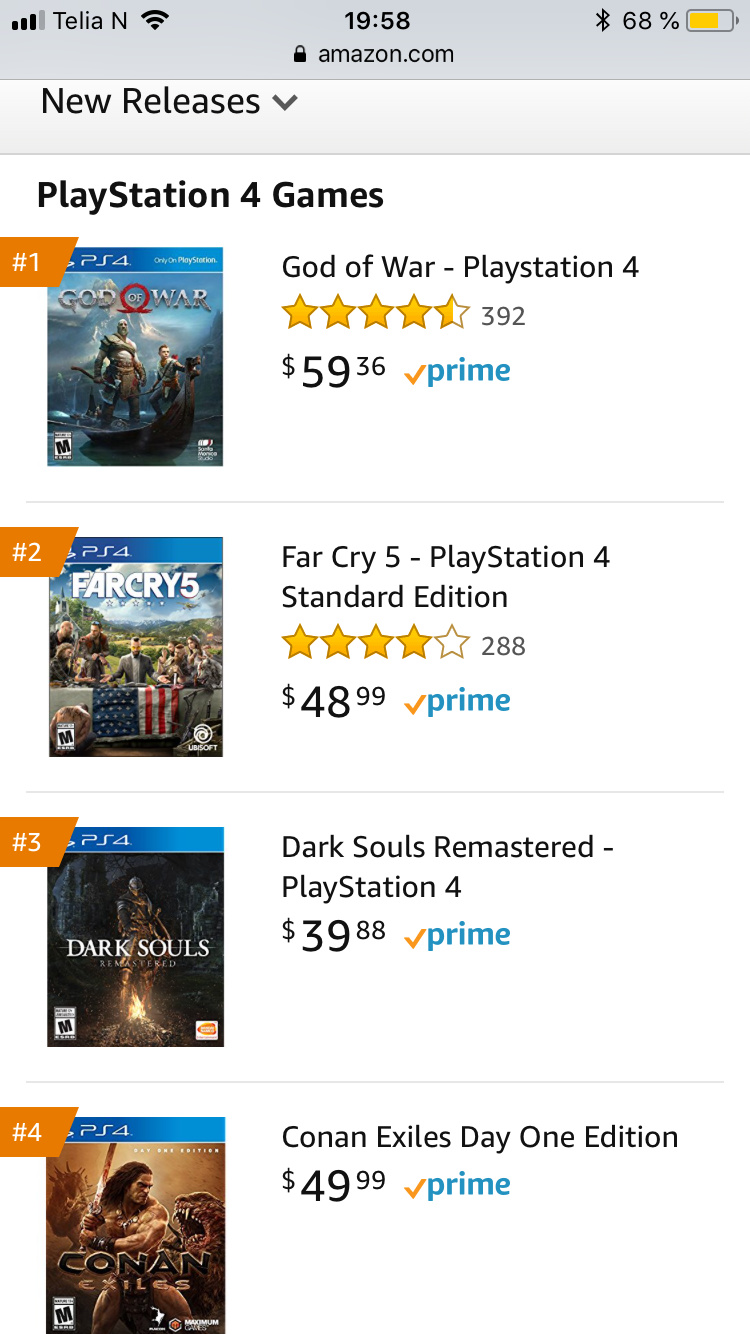750x1334 pixels.
Task: Tap the Prime badge beside the $49.99 price
Action: point(457,1186)
